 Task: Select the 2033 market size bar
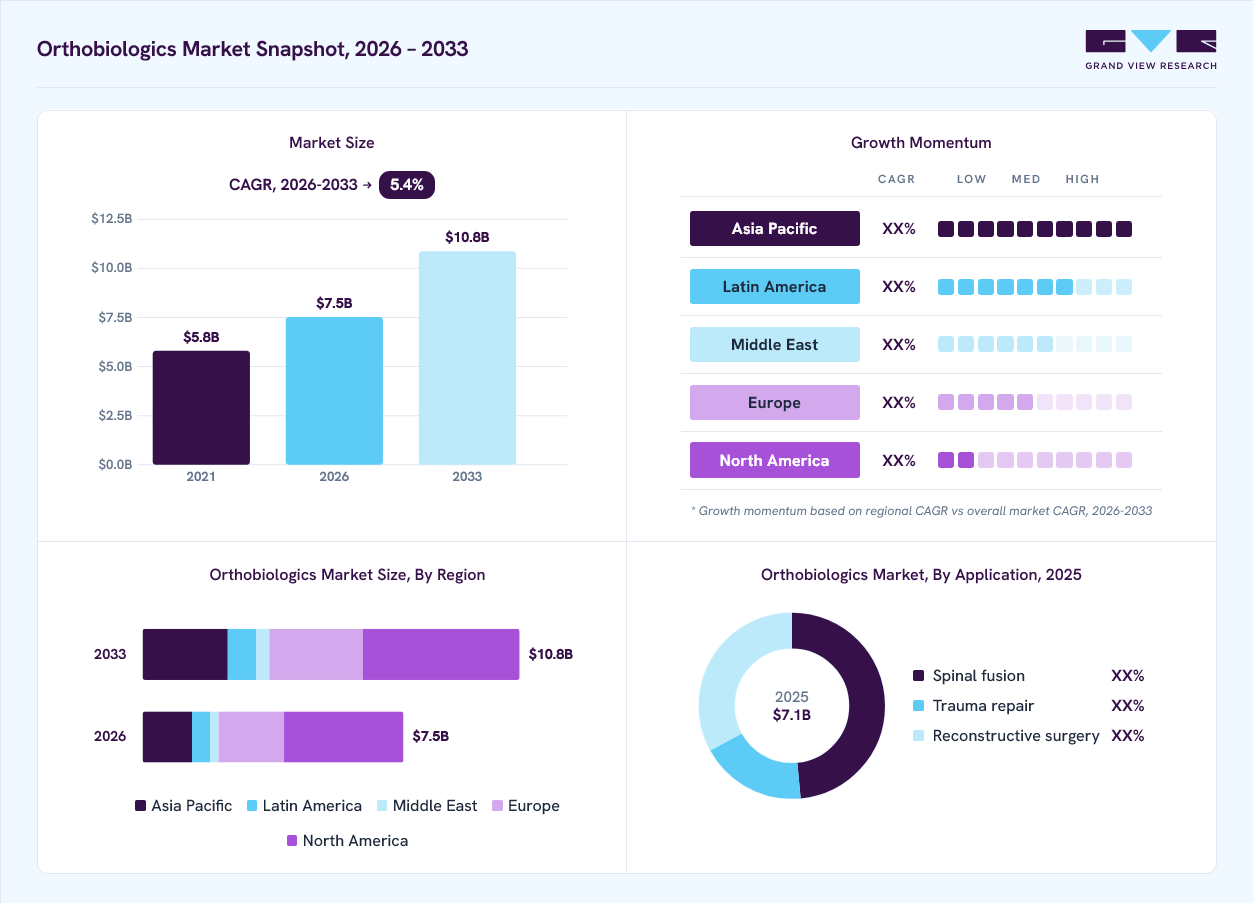(x=467, y=358)
